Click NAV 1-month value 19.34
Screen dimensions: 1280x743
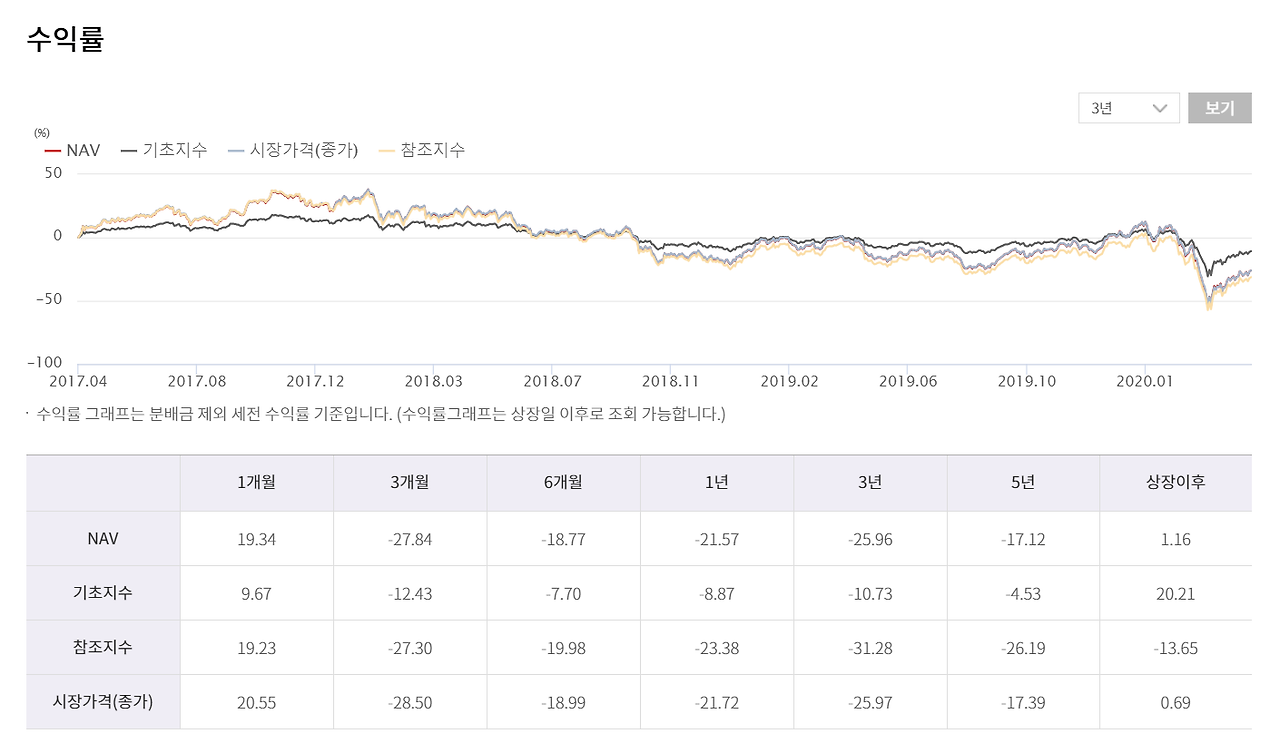[257, 540]
